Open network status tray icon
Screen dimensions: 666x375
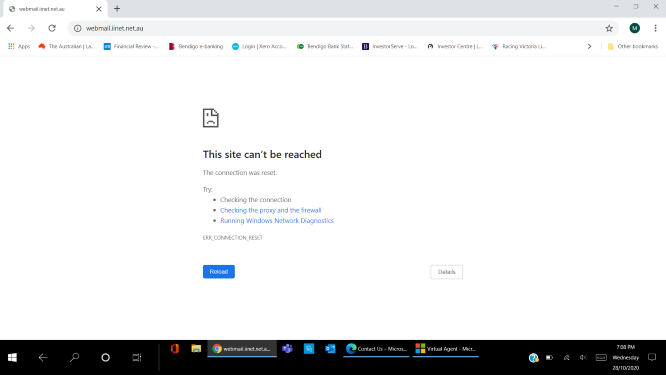[x=567, y=358]
